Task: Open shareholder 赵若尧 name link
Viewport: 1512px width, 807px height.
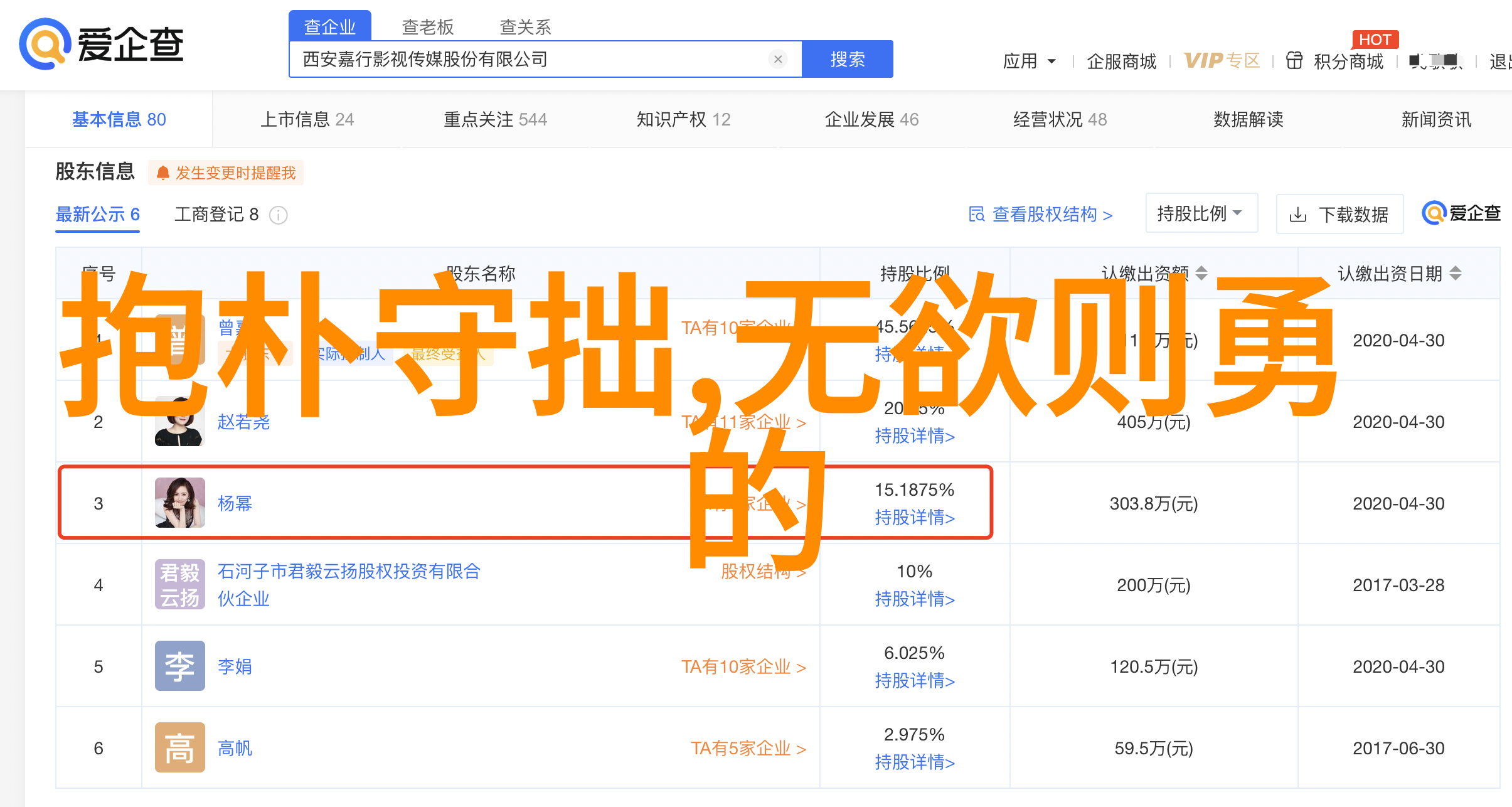Action: (243, 422)
